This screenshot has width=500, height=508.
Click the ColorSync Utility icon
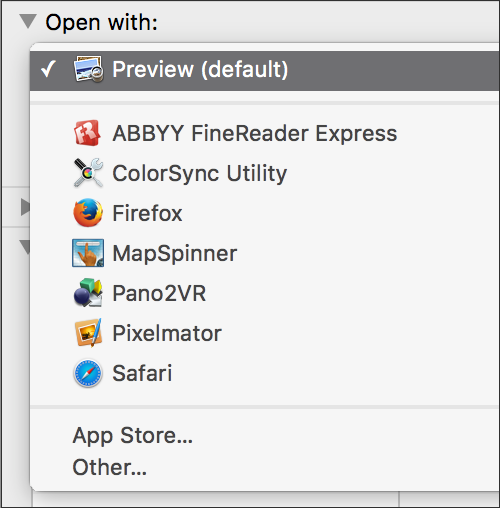tap(88, 173)
